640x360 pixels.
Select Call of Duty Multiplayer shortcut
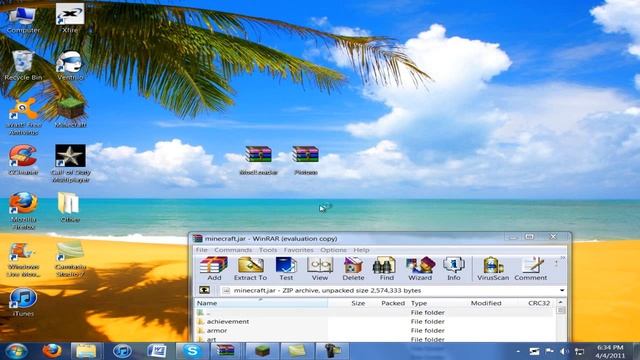click(x=71, y=163)
